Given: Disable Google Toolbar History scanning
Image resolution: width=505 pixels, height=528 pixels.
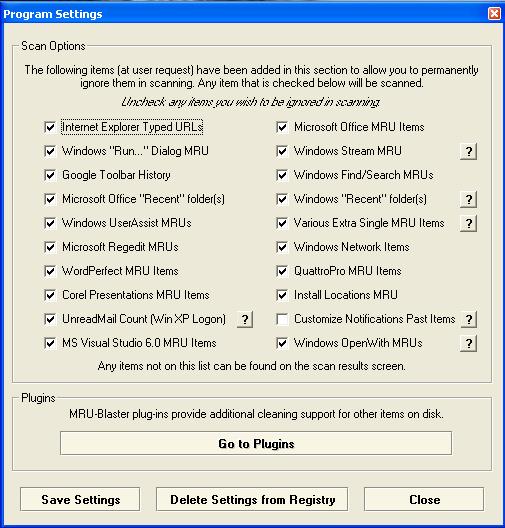Looking at the screenshot, I should coord(50,175).
